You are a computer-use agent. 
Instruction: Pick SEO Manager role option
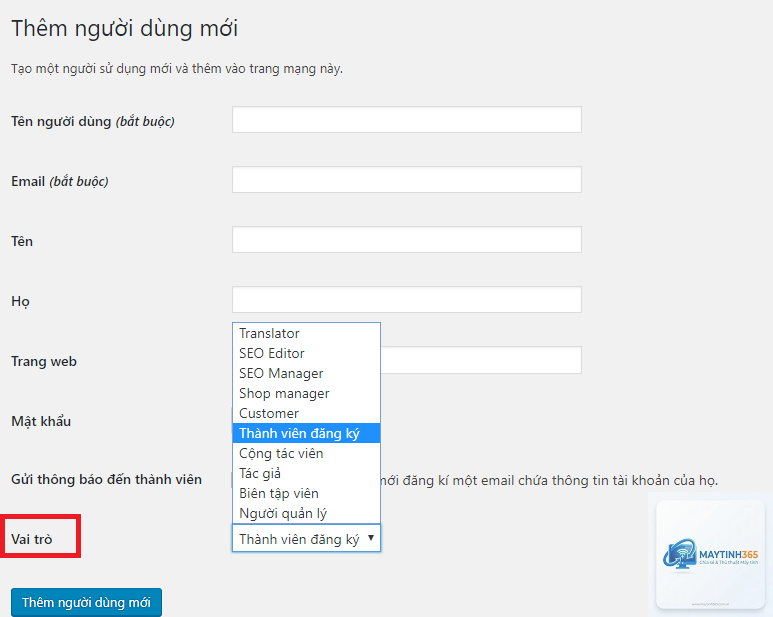click(306, 374)
